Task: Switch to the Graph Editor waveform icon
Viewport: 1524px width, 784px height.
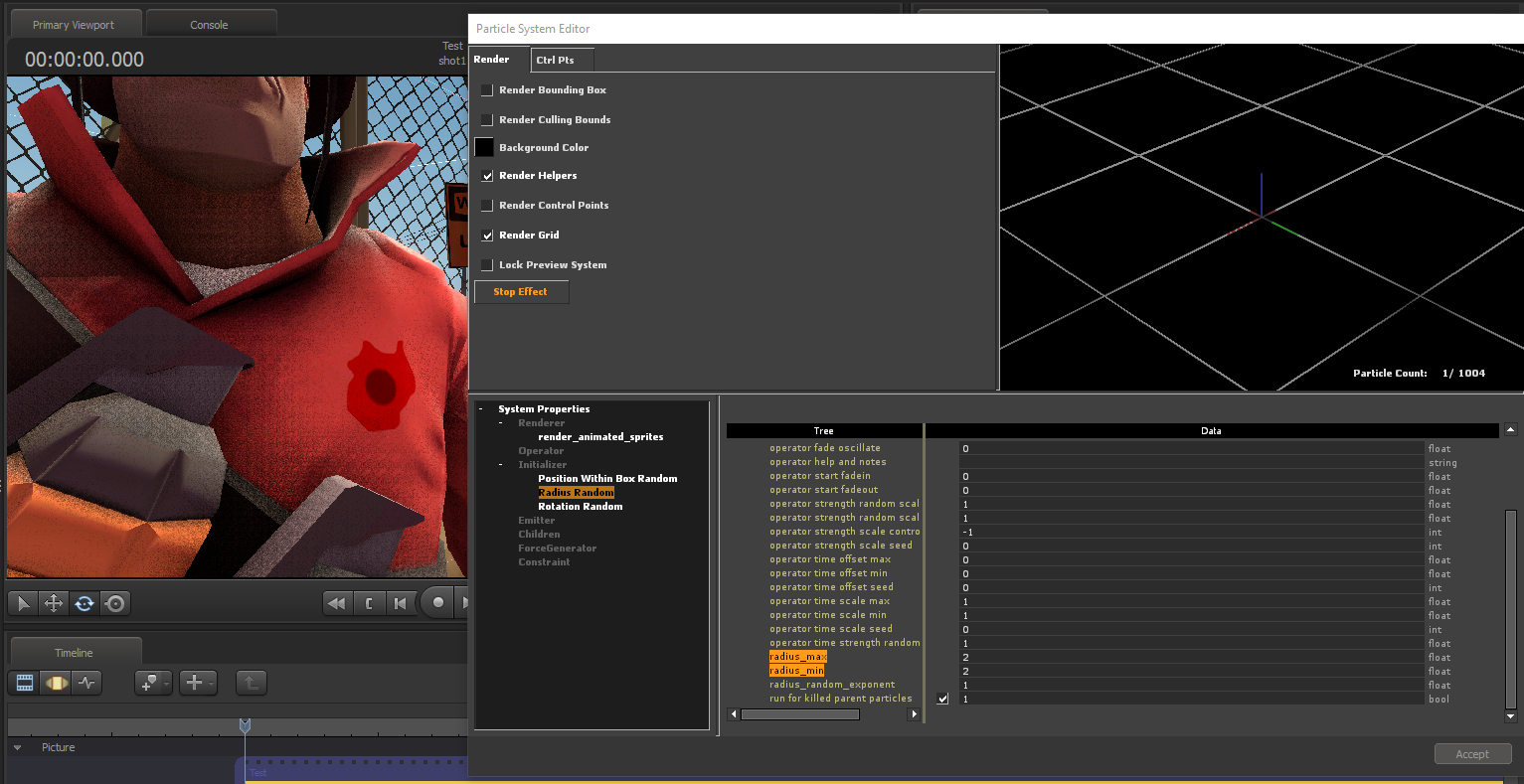Action: point(87,683)
